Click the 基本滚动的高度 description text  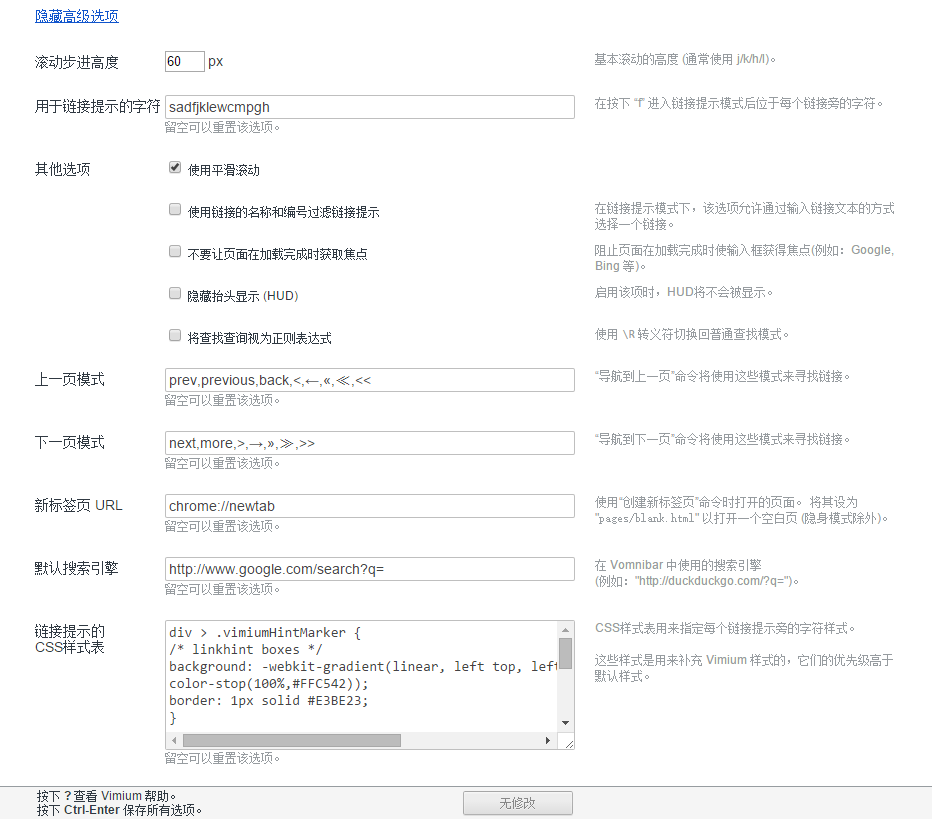point(685,59)
